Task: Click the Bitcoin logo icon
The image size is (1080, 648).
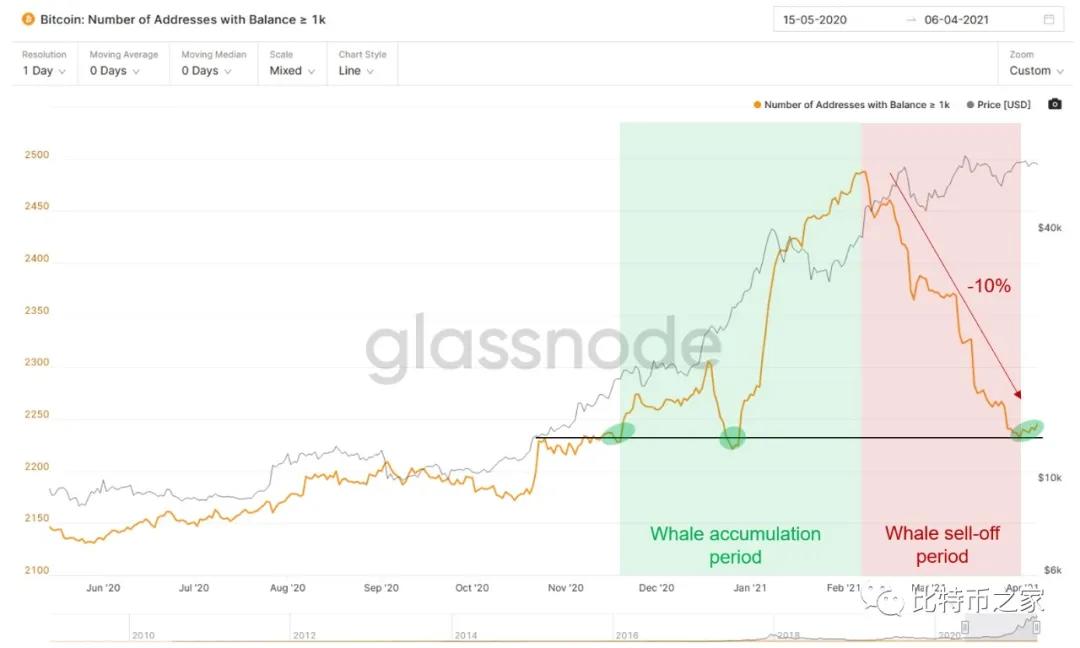Action: coord(28,19)
